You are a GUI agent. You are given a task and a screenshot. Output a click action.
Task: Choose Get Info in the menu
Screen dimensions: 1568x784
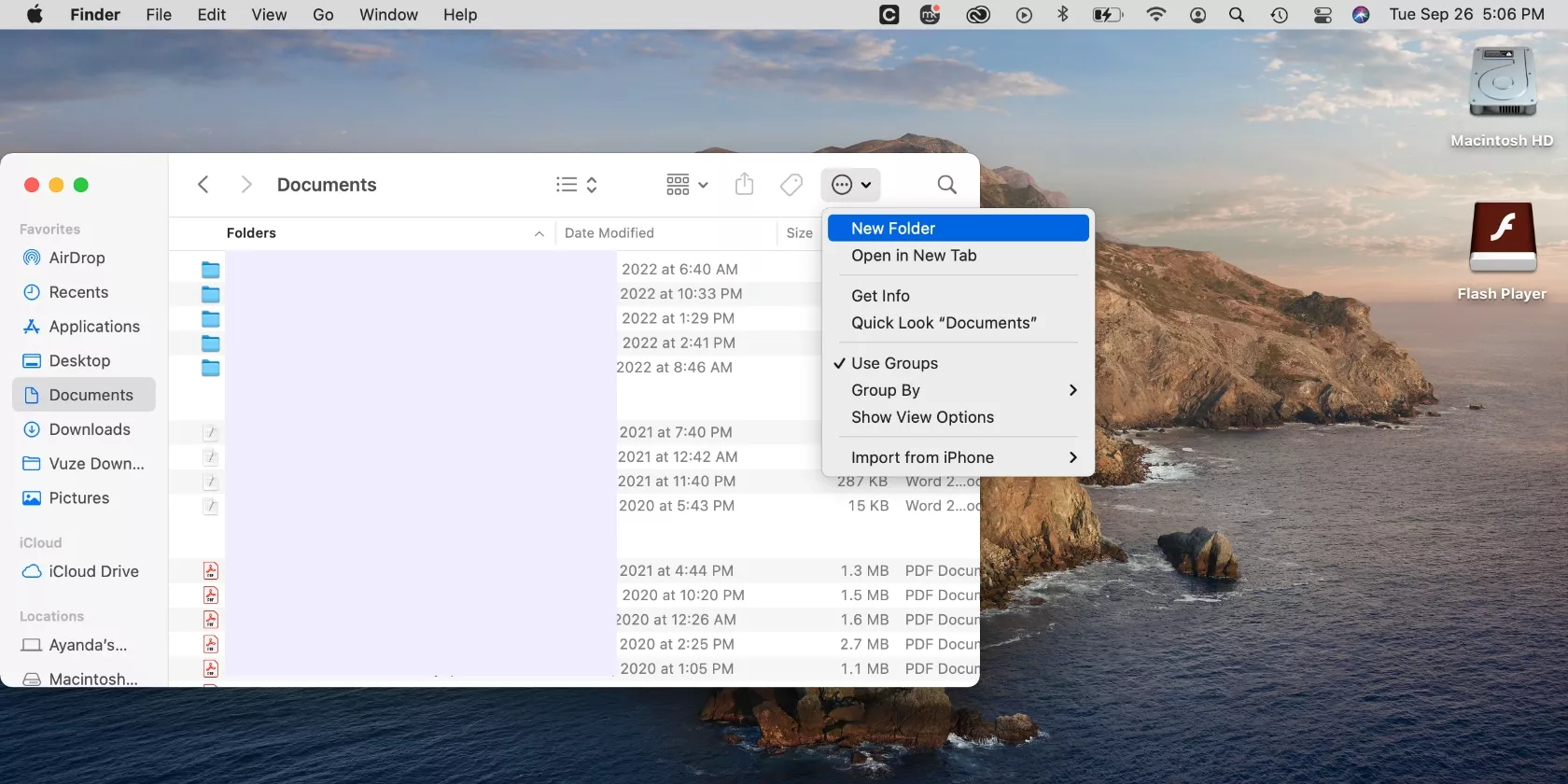(x=880, y=296)
